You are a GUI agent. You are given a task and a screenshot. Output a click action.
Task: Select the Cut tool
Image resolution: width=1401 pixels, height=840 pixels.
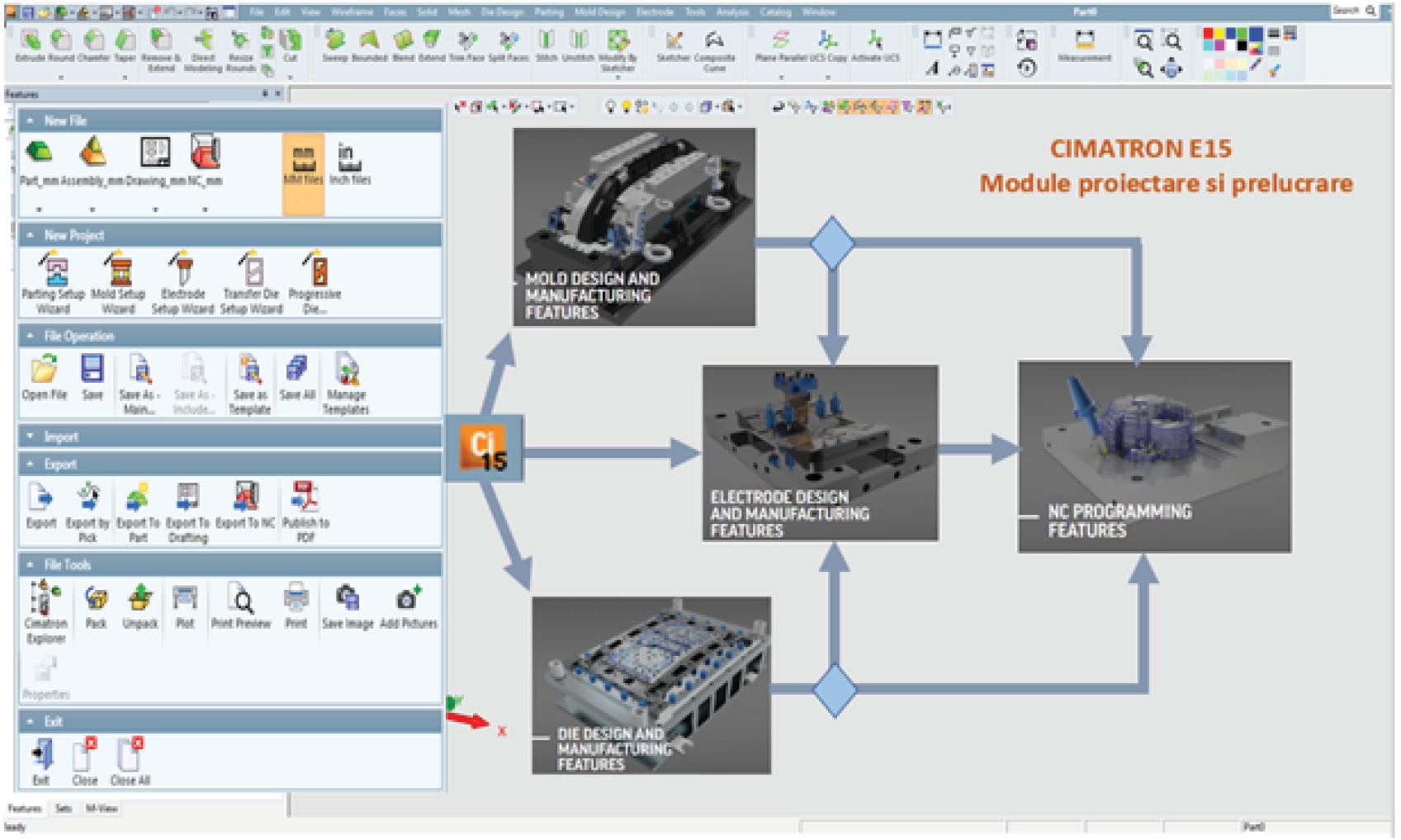291,45
